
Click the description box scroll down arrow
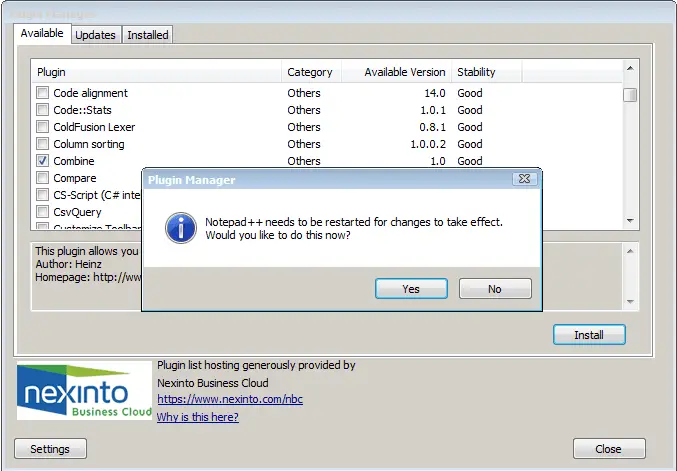point(630,301)
